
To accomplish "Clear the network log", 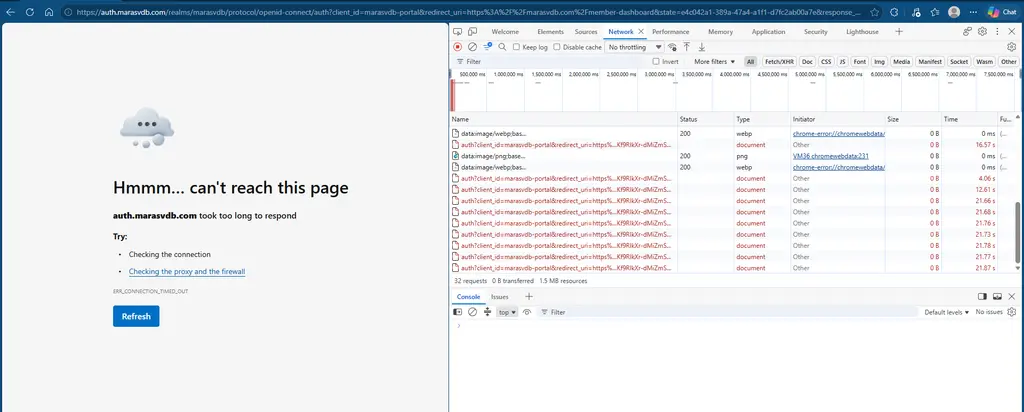I will click(x=472, y=47).
